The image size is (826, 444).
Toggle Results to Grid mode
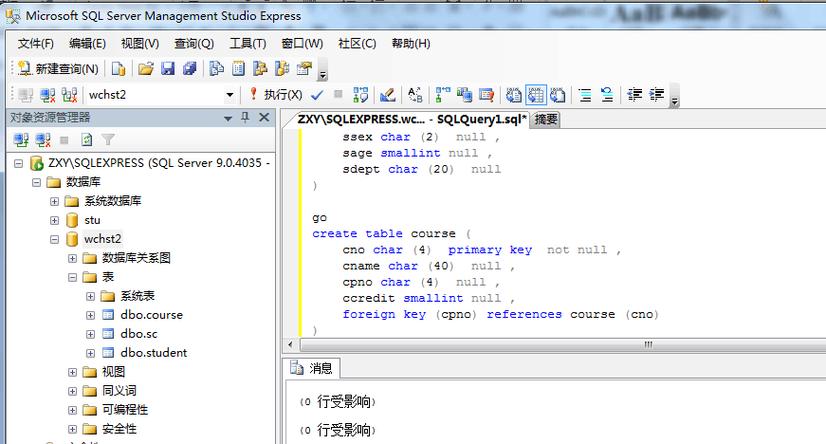[536, 95]
